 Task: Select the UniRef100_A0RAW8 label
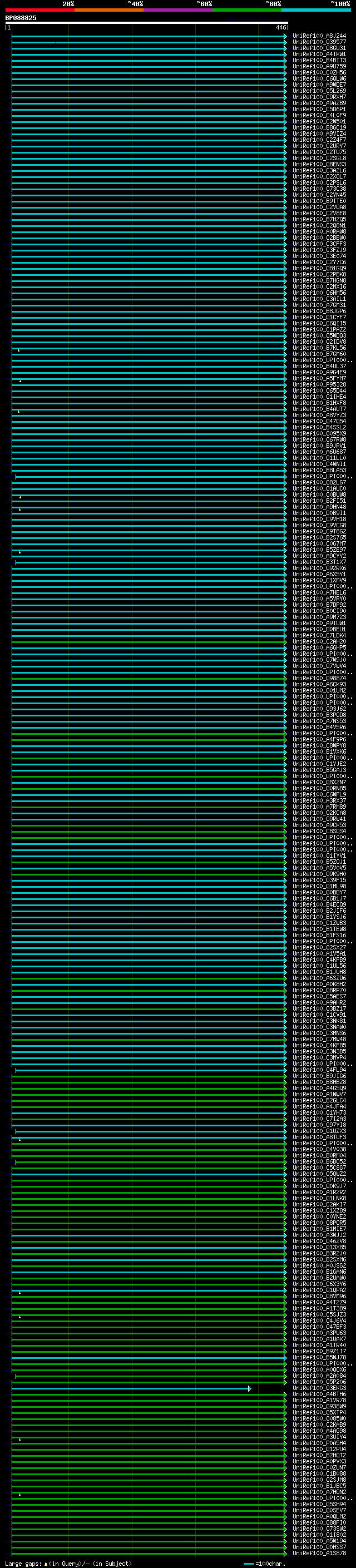319,232
